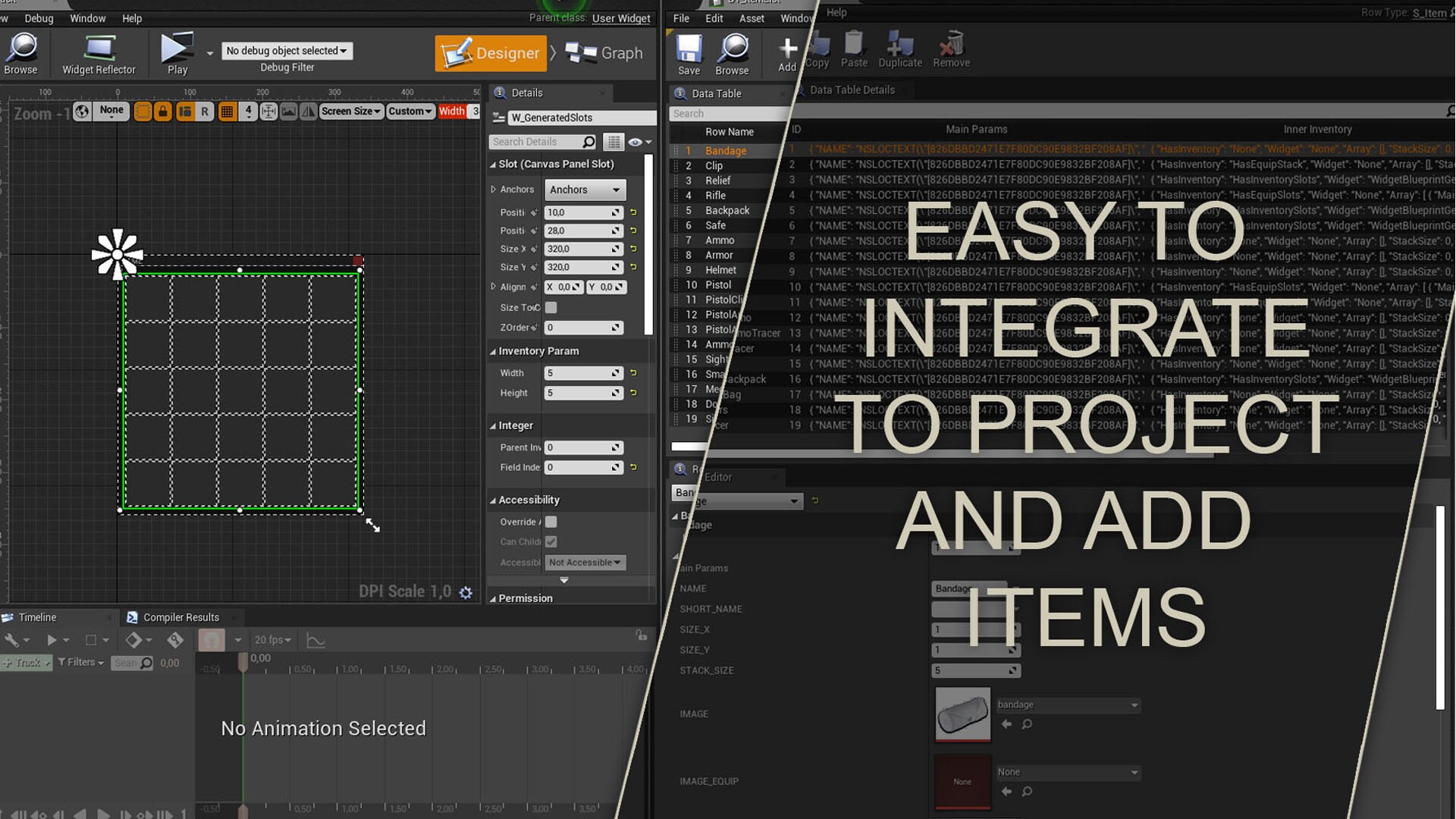Open the bandage IMAGE asset dropdown
The image size is (1456, 819).
click(1068, 705)
